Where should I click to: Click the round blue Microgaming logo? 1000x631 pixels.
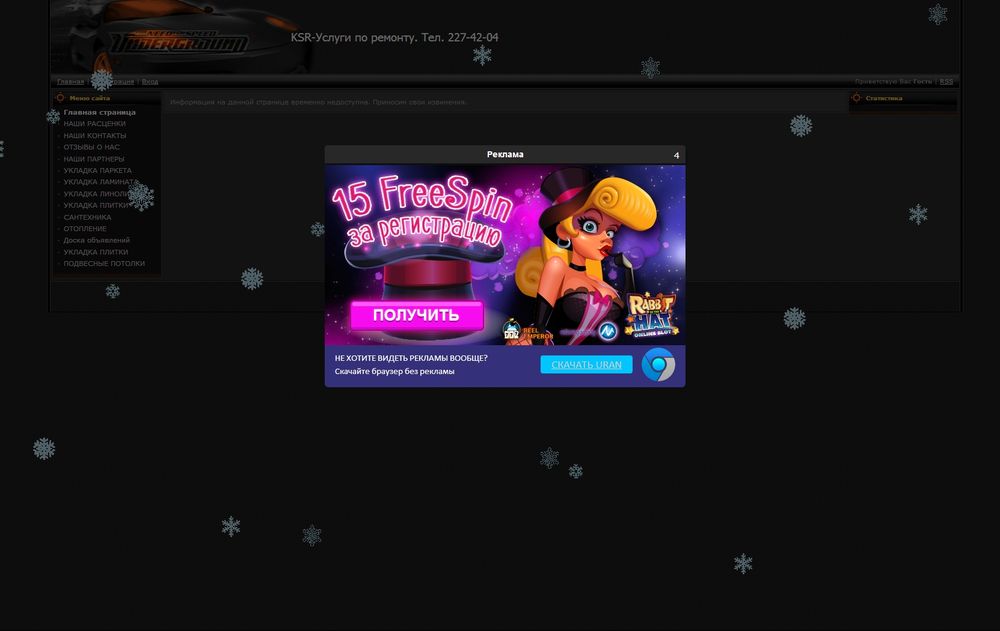tap(608, 331)
